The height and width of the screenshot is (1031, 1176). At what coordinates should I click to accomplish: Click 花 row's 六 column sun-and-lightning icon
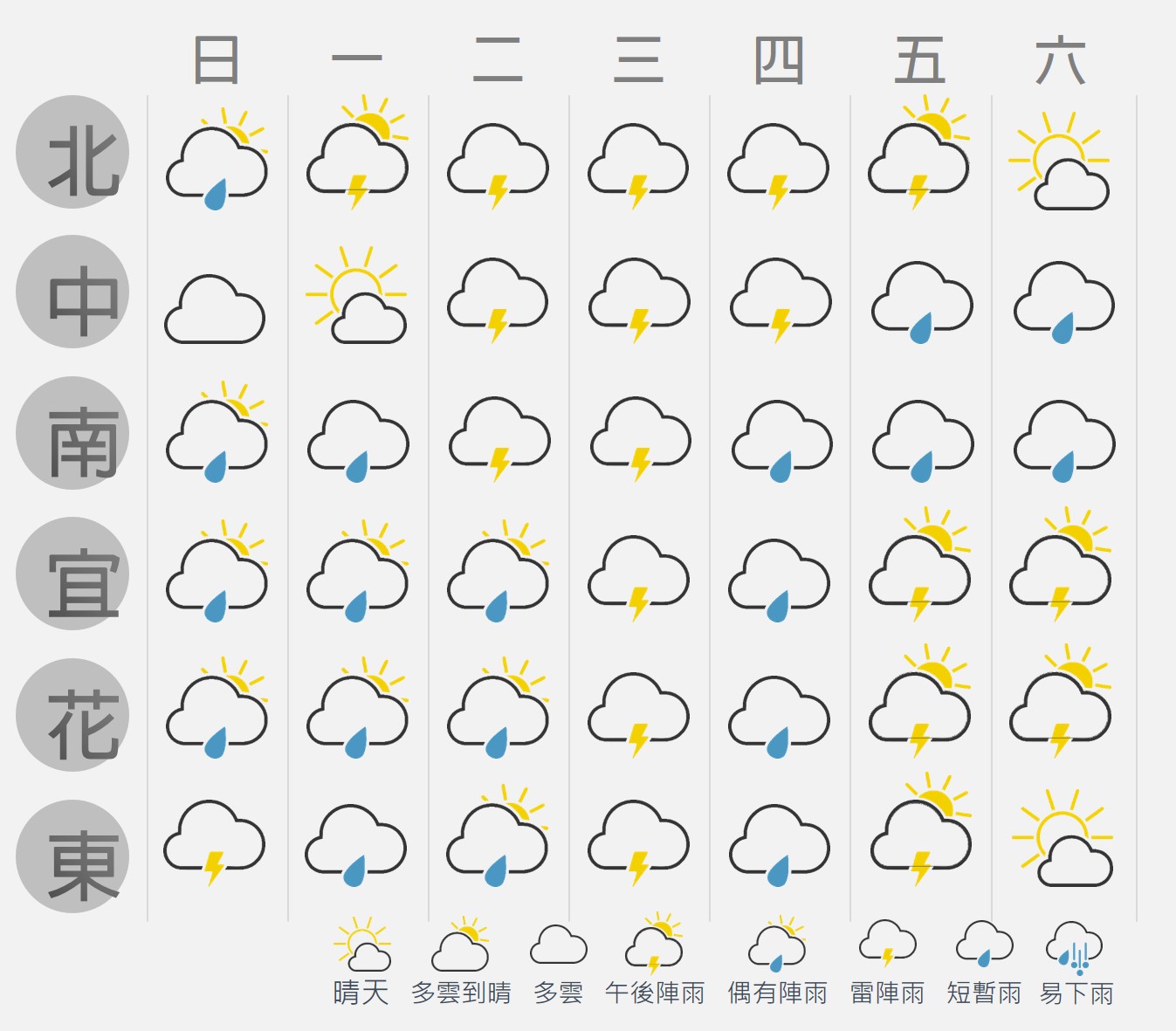[x=1061, y=701]
